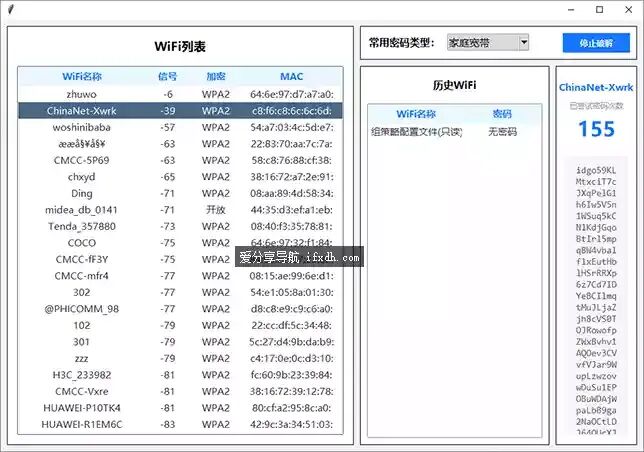Select the CMCC-fF3Y network row
The image size is (644, 452).
tap(180, 259)
